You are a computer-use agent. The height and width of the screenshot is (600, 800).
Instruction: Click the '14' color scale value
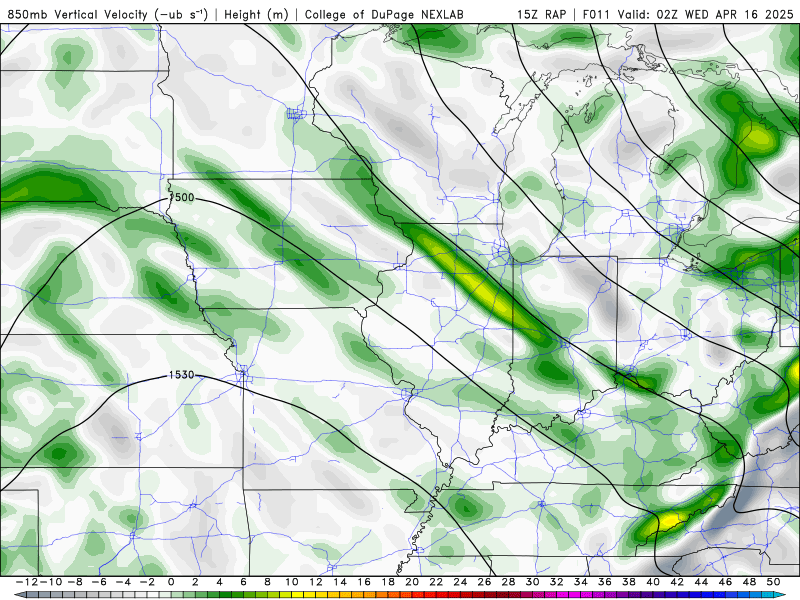tap(340, 582)
